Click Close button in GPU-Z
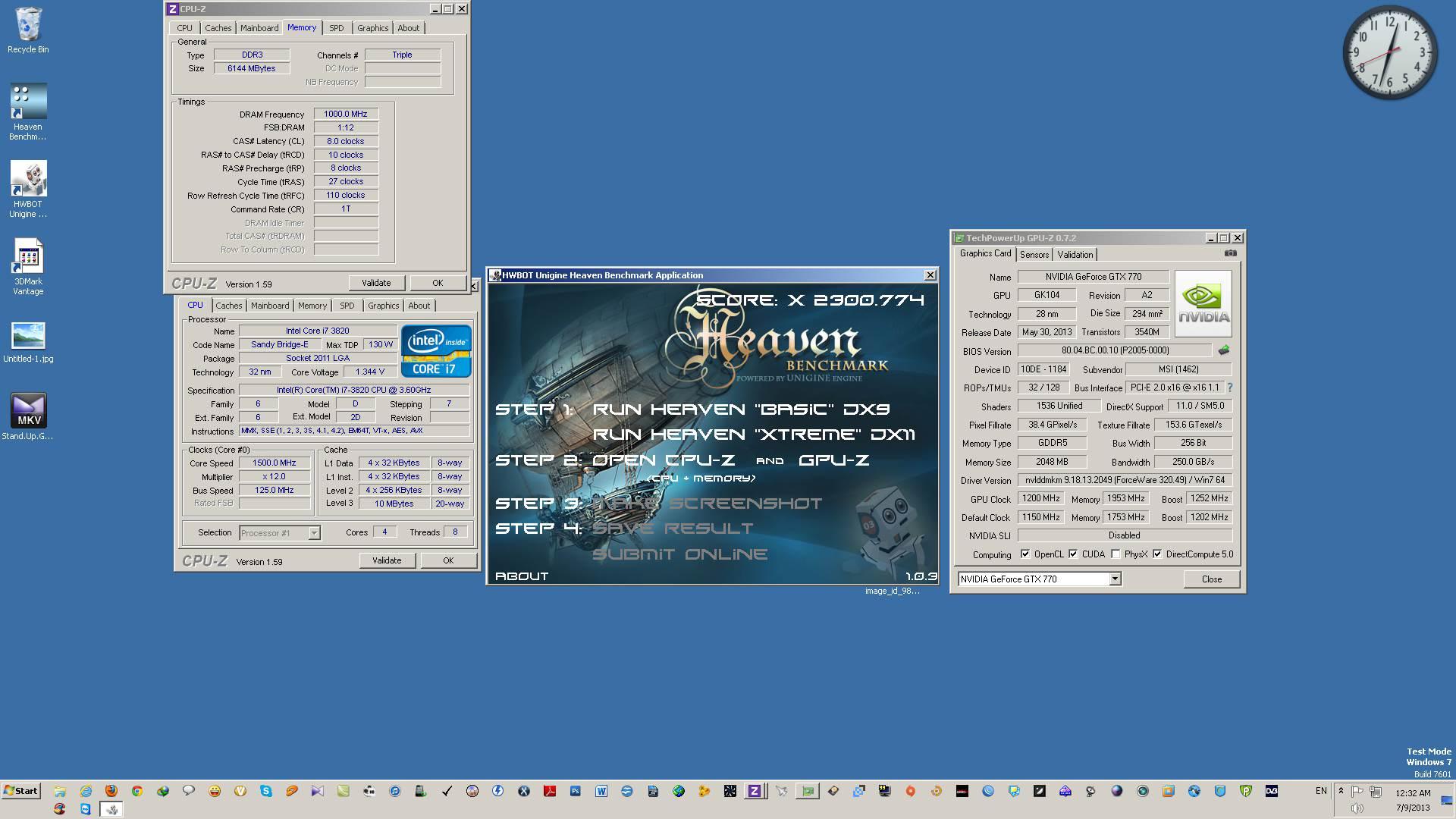The height and width of the screenshot is (819, 1456). point(1211,579)
